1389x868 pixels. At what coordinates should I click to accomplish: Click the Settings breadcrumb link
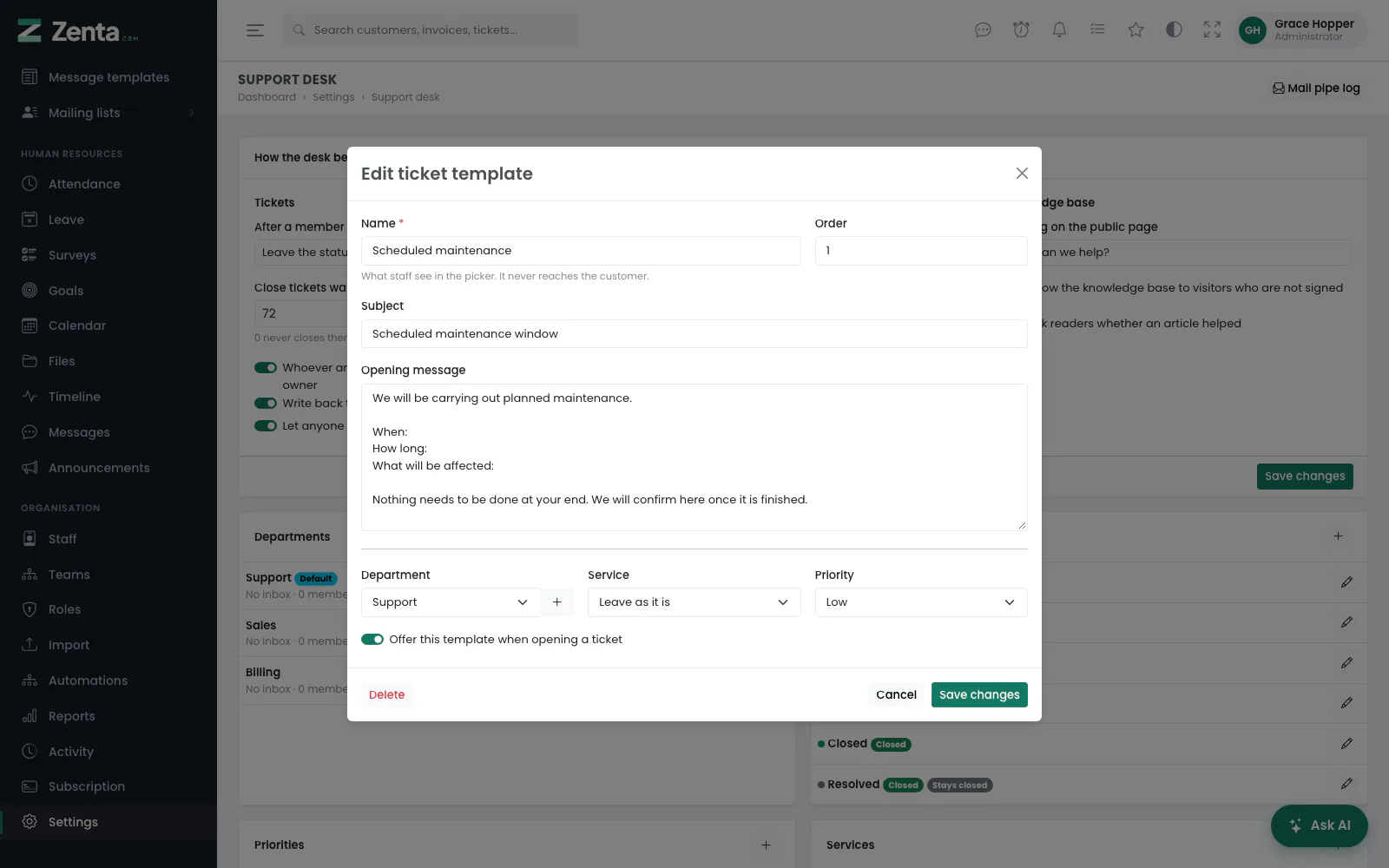pyautogui.click(x=333, y=97)
